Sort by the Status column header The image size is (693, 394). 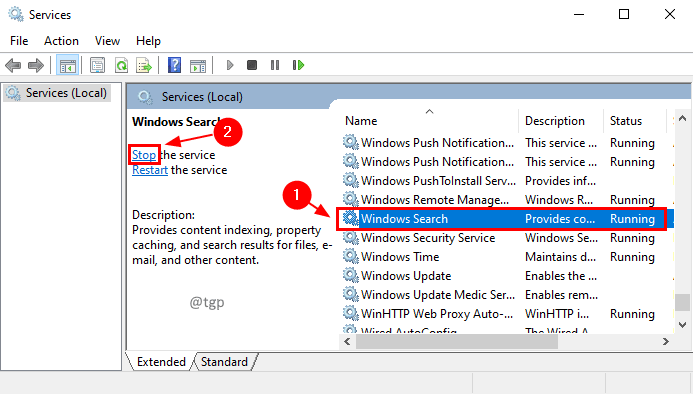click(x=626, y=121)
